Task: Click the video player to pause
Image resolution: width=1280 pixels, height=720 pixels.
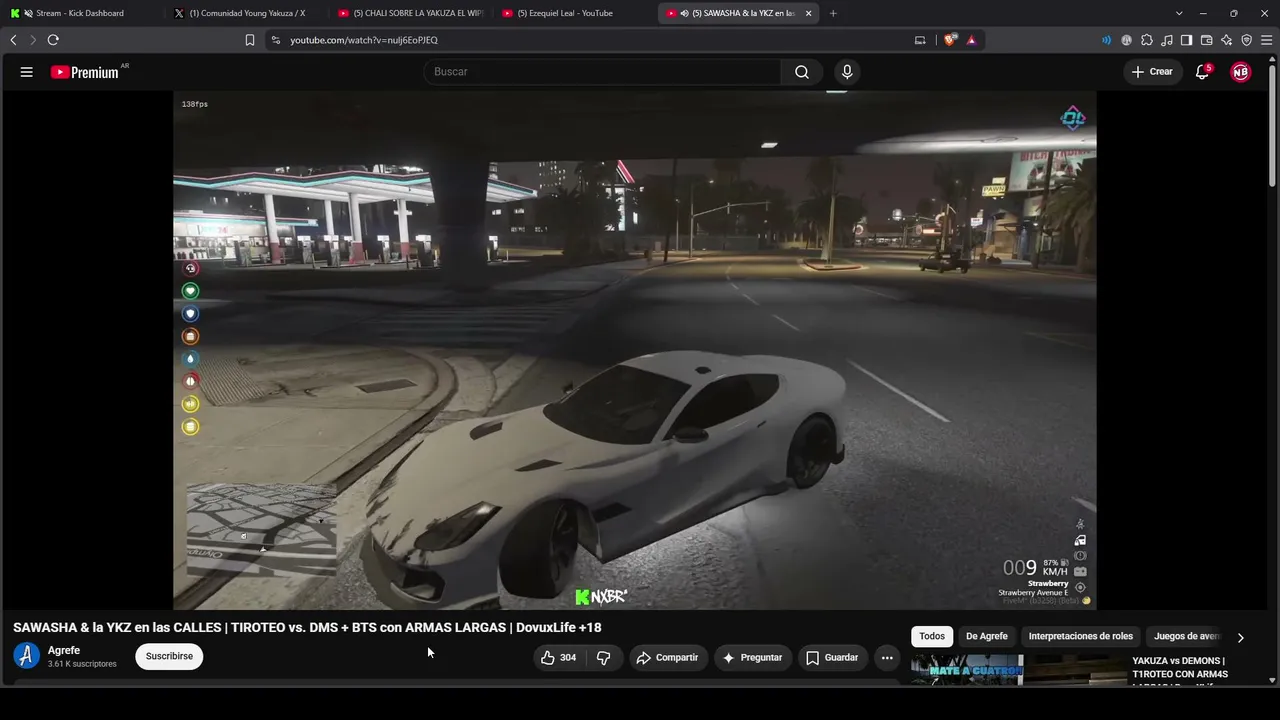Action: tap(635, 350)
